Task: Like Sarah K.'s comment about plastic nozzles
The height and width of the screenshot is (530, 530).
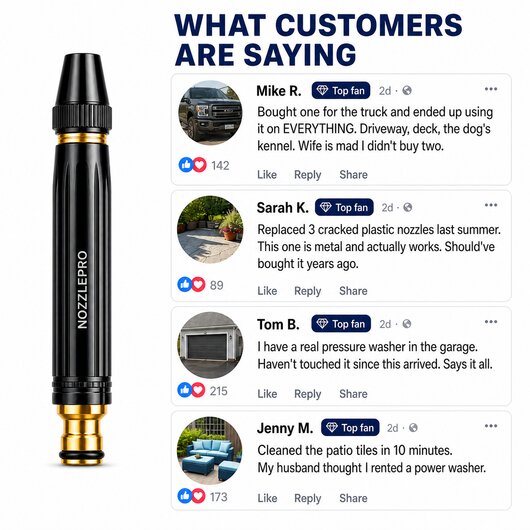Action: coord(267,291)
